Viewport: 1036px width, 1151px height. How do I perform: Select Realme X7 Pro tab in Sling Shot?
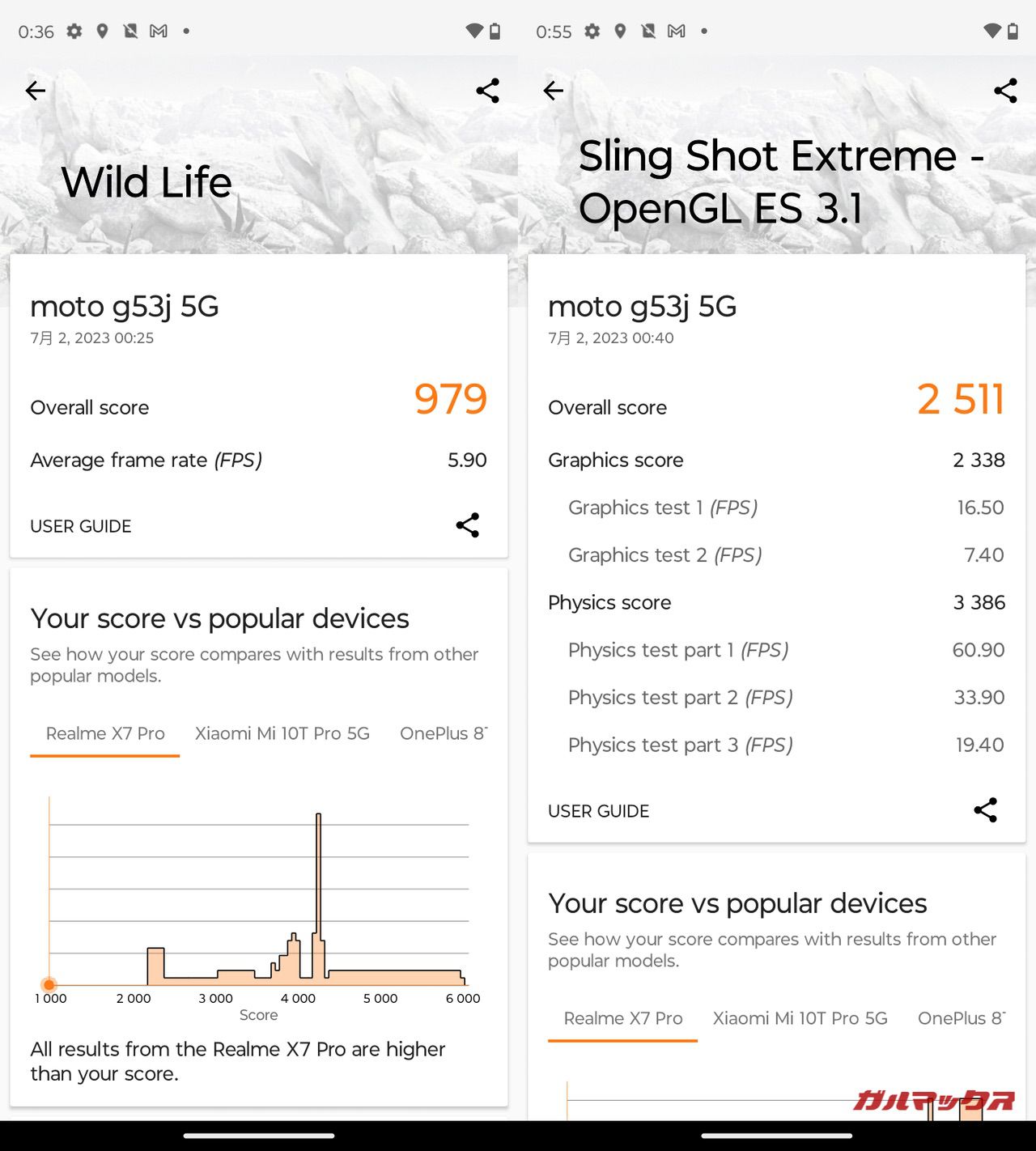click(623, 1018)
